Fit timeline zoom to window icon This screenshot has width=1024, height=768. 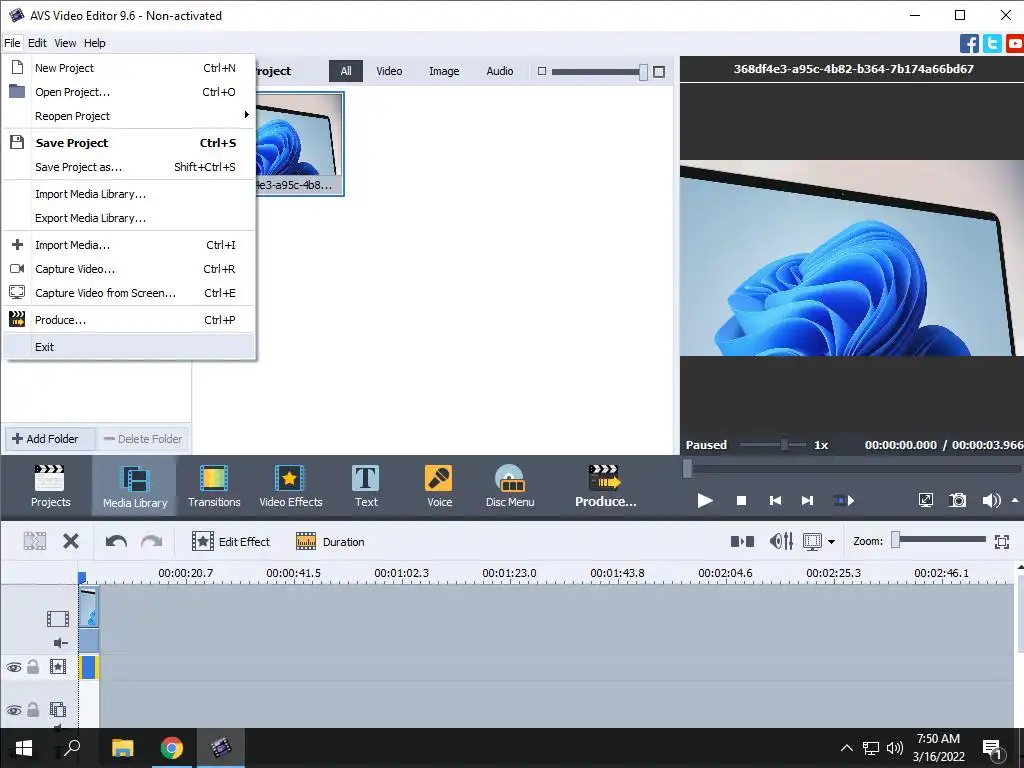(x=1002, y=541)
